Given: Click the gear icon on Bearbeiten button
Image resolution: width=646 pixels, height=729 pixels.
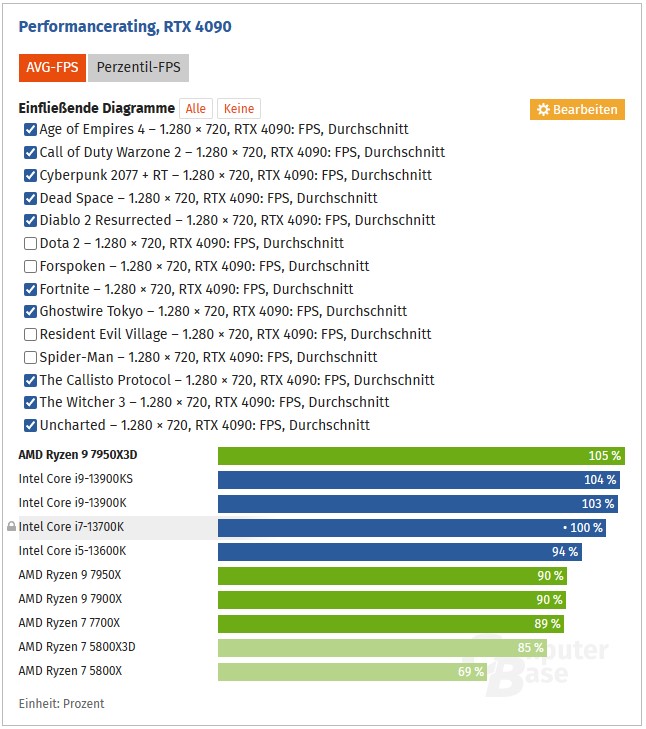Looking at the screenshot, I should click(543, 110).
